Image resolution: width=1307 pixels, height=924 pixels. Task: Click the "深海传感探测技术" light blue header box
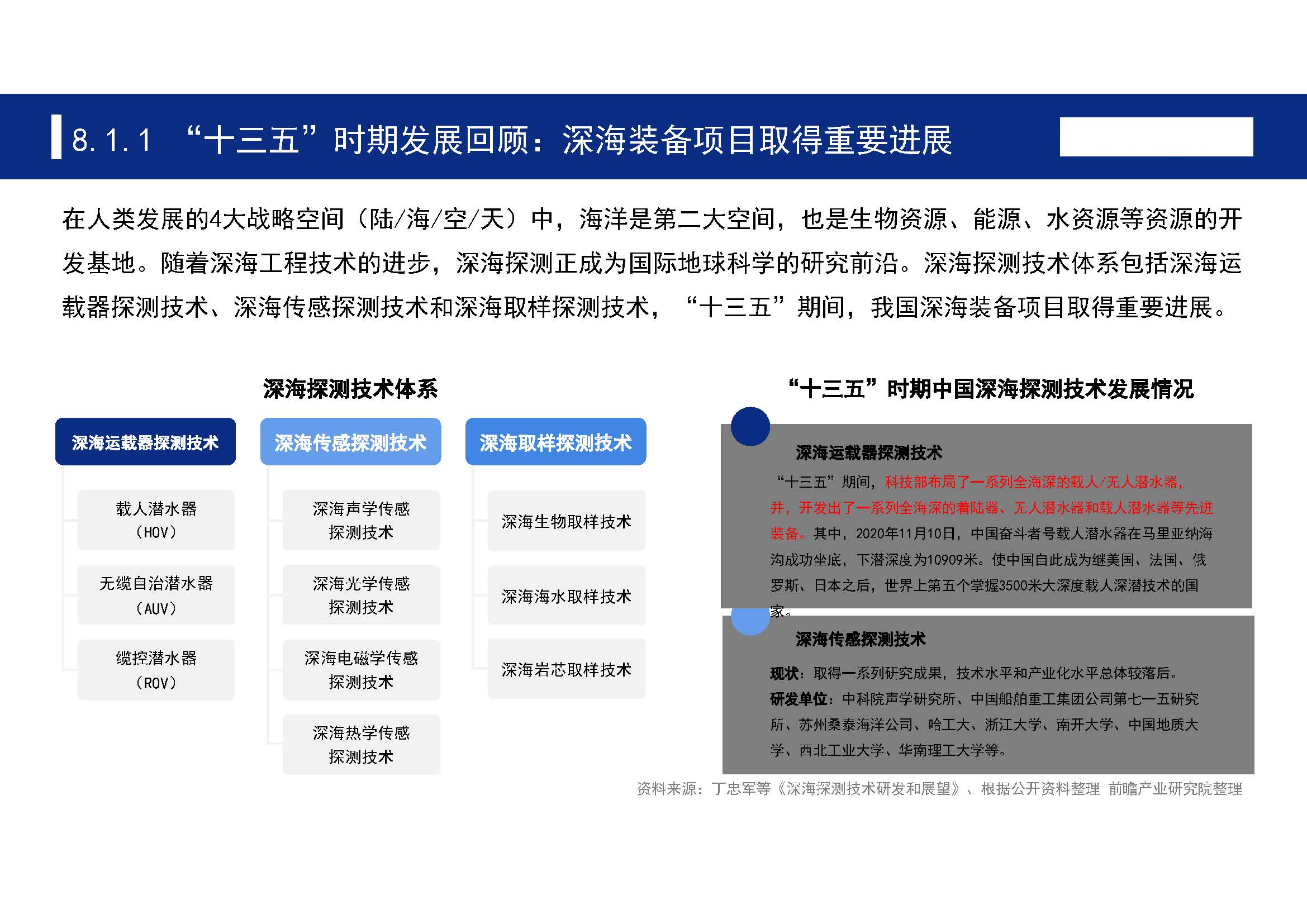pyautogui.click(x=351, y=441)
